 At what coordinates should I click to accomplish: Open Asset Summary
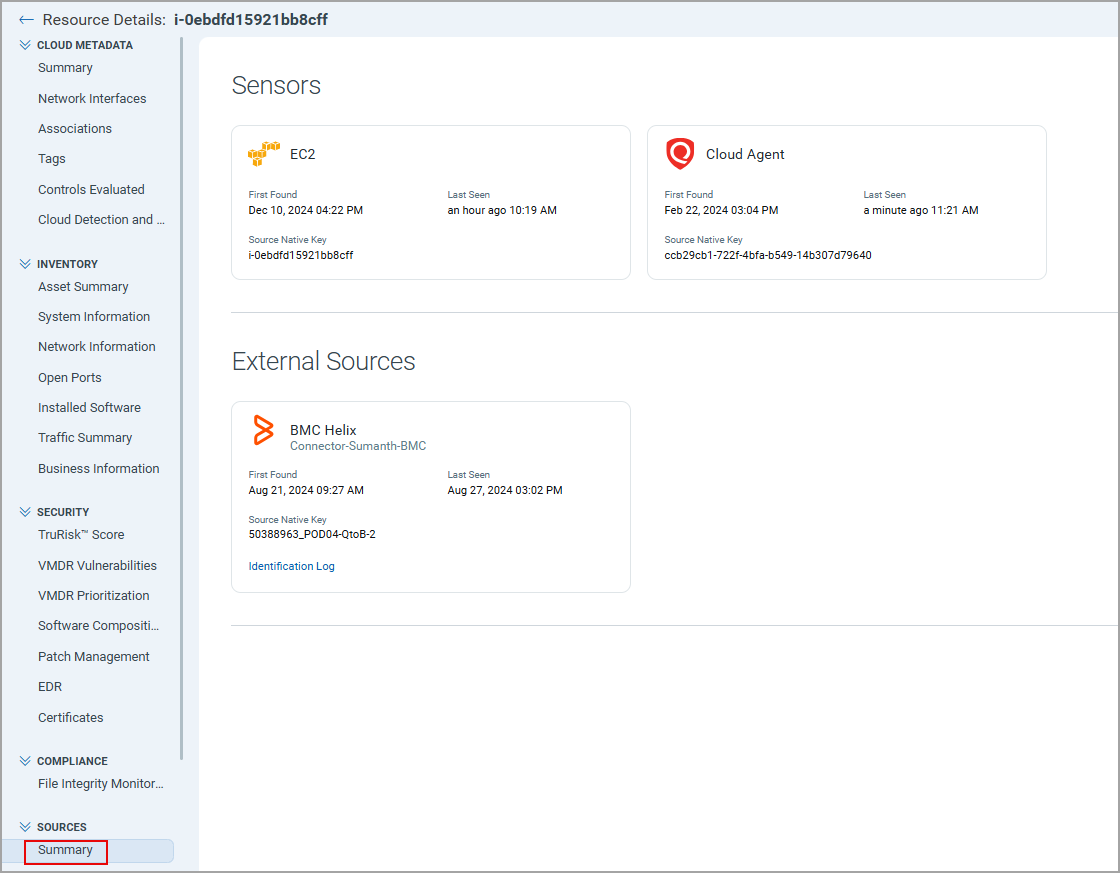[x=83, y=286]
